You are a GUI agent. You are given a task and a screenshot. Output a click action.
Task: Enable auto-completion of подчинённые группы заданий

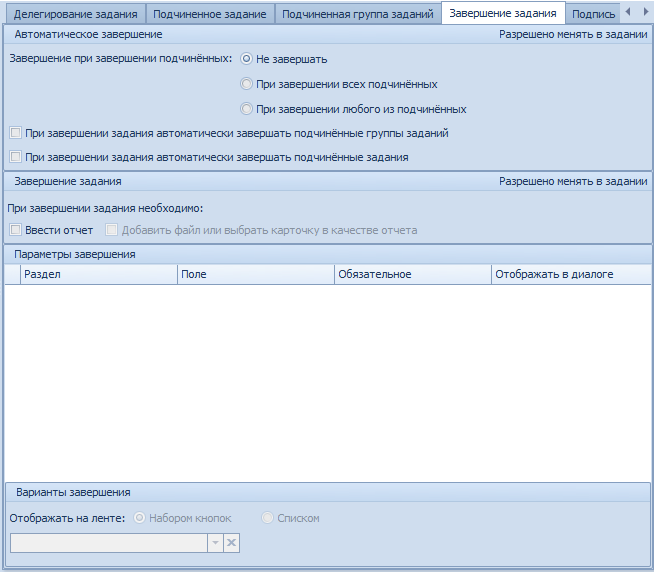(x=15, y=133)
